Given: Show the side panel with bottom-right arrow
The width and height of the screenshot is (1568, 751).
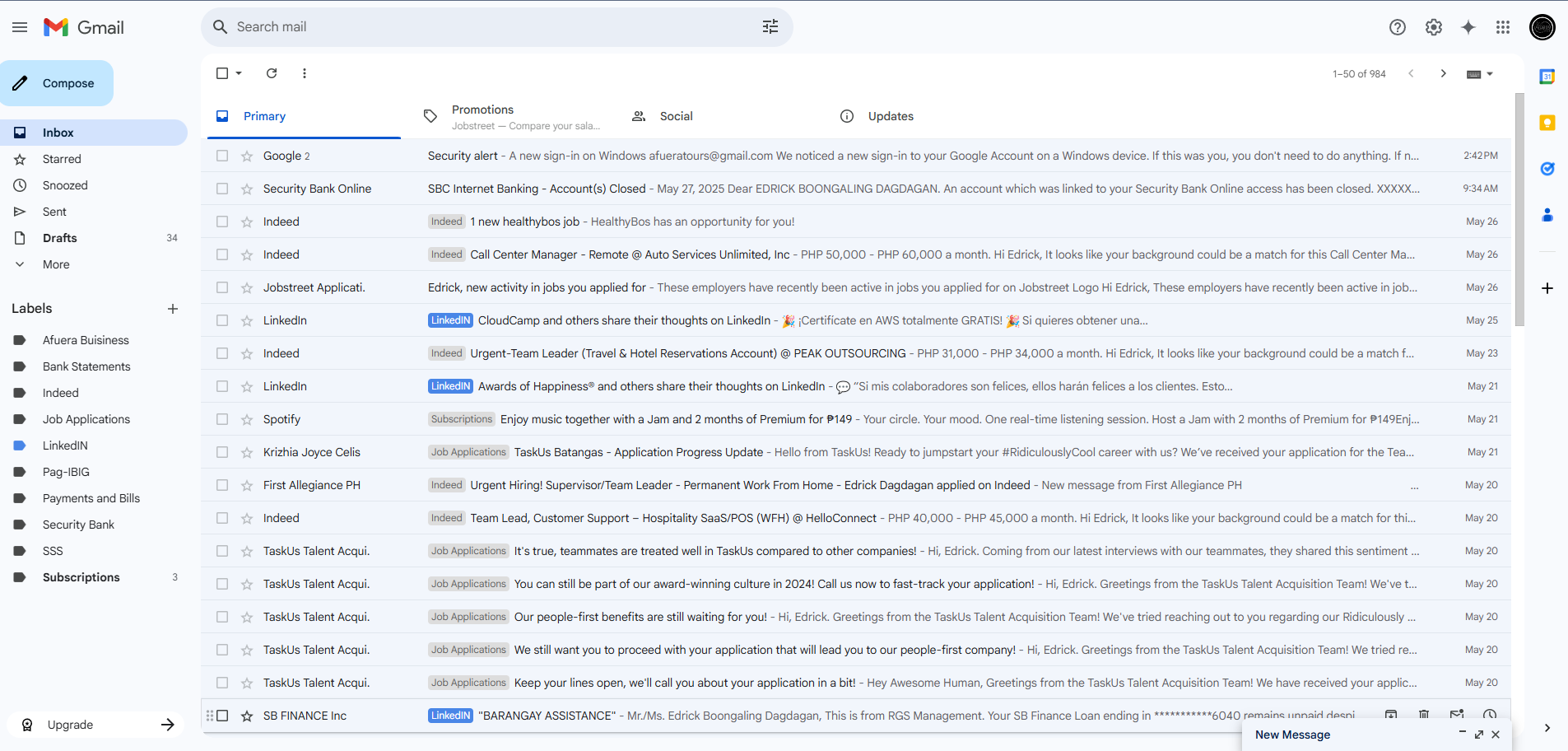Looking at the screenshot, I should (x=1547, y=728).
